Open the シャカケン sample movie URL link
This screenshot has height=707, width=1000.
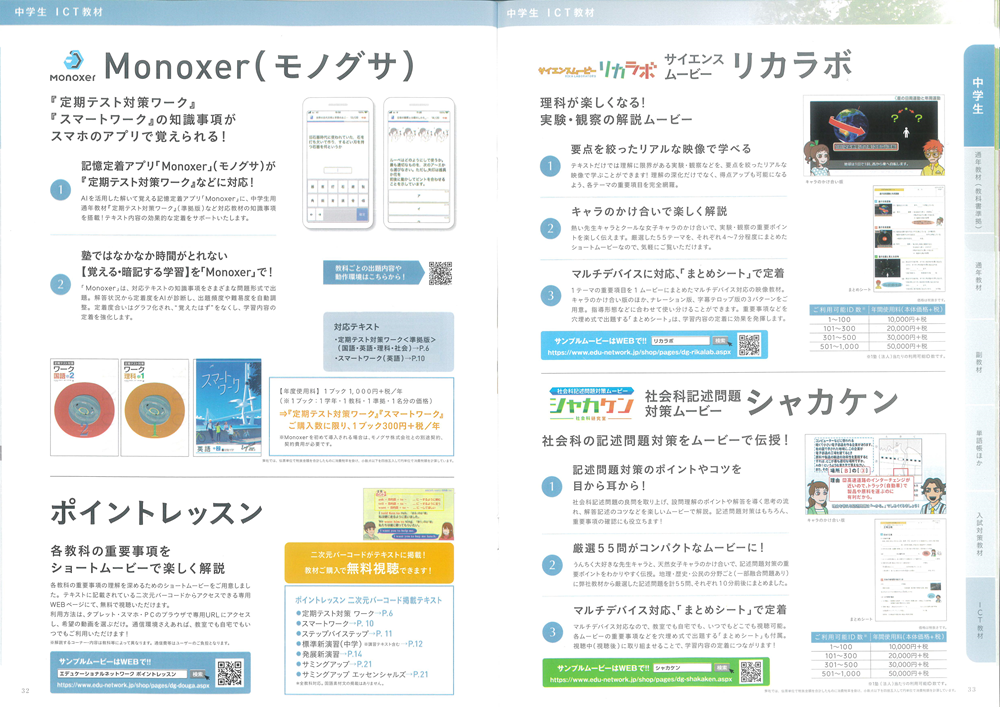[641, 680]
